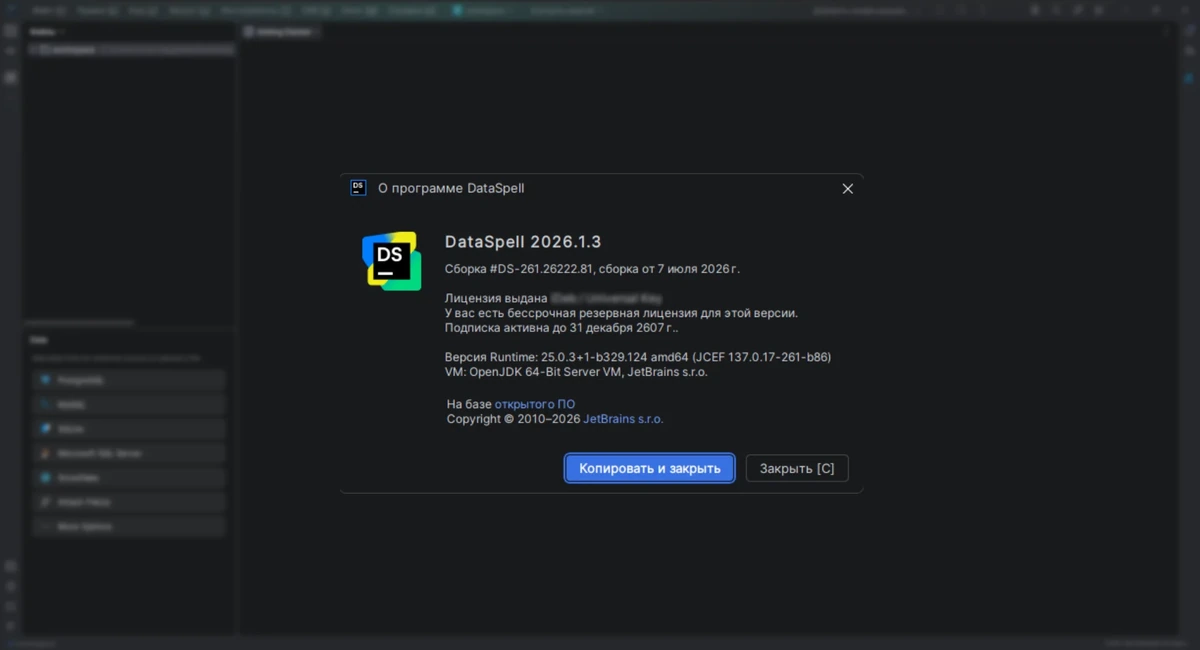This screenshot has height=650, width=1200.
Task: Click the large DataSpell DS logo
Action: [391, 261]
